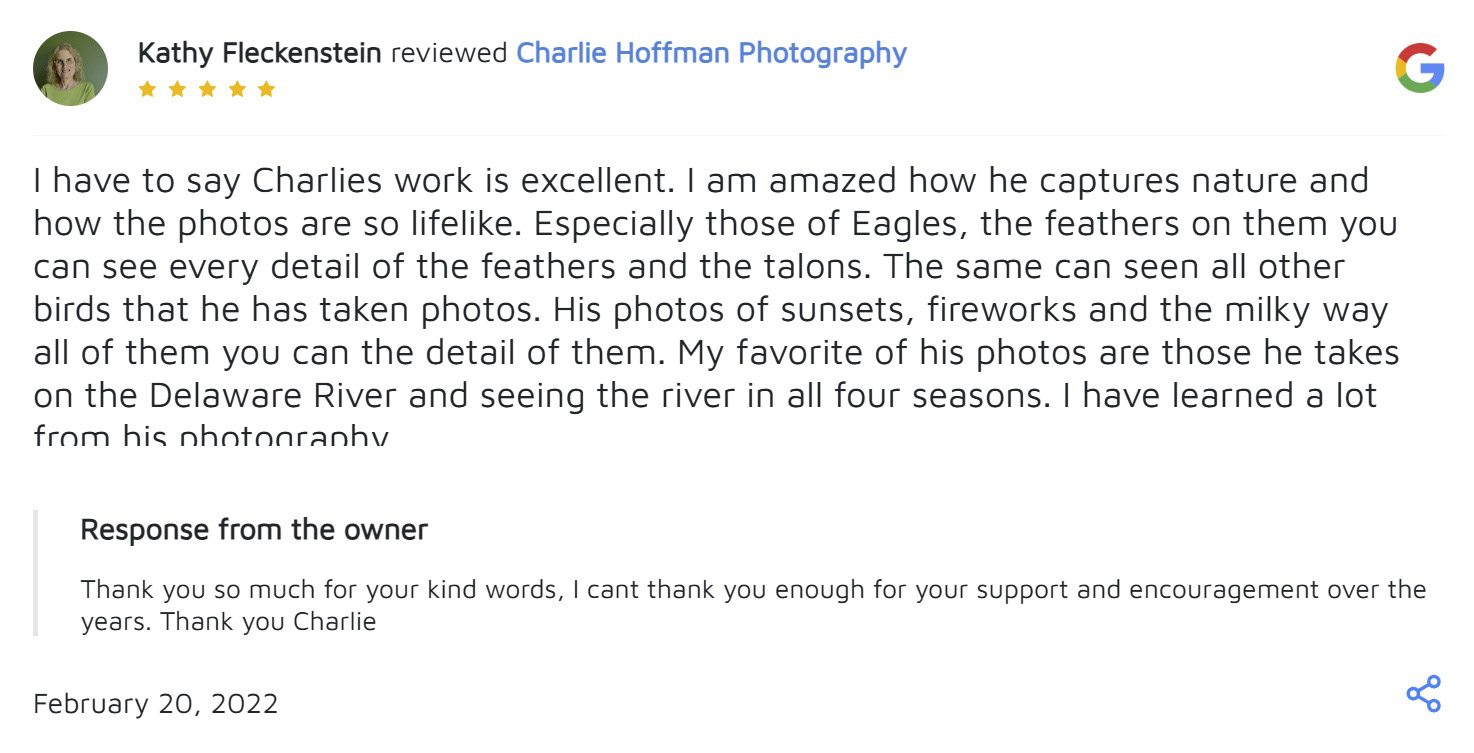This screenshot has height=753, width=1474.
Task: Open the Charlie Hoffman Photography link
Action: click(711, 53)
